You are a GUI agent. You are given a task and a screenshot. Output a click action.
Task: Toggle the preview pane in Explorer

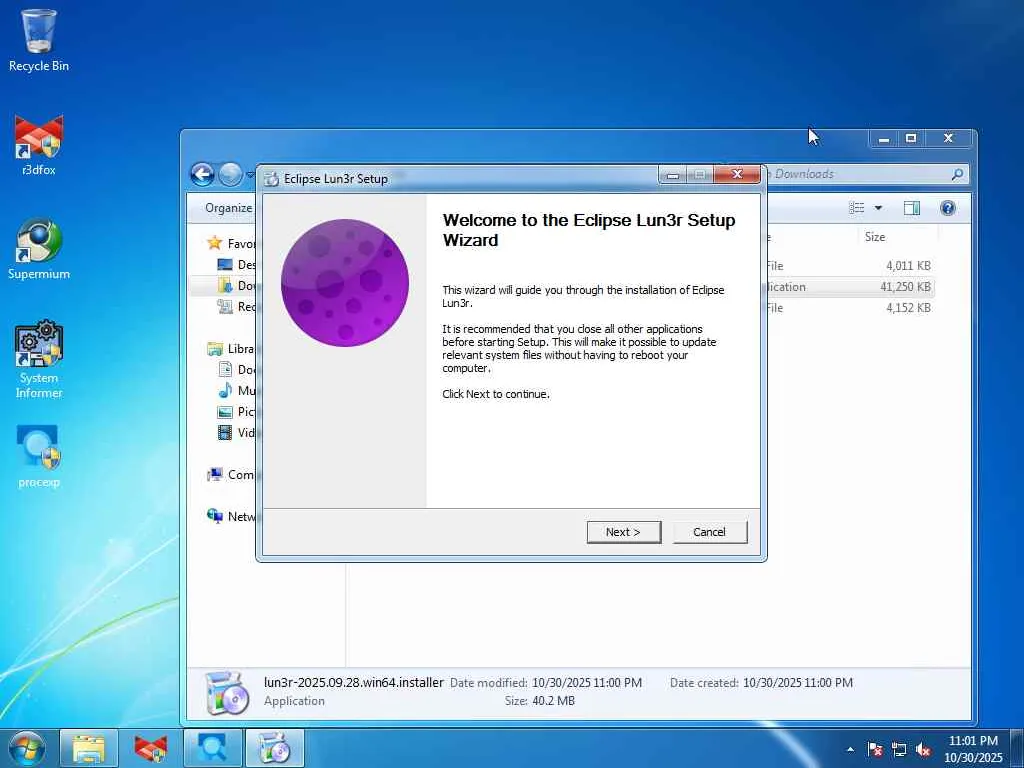912,208
